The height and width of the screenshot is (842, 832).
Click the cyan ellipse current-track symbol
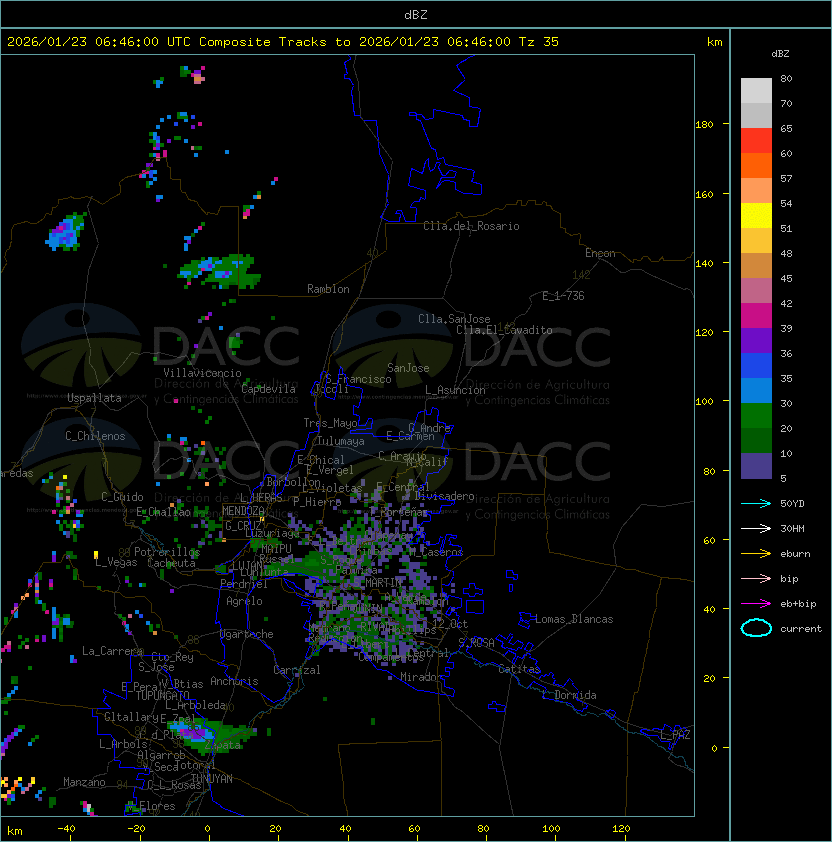756,628
